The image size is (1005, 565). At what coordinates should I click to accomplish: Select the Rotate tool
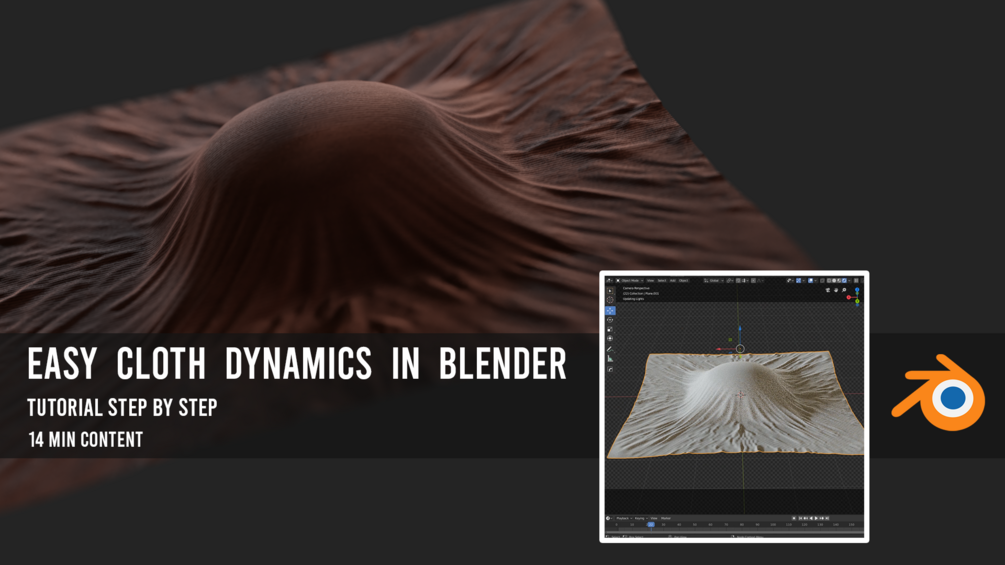[x=610, y=320]
